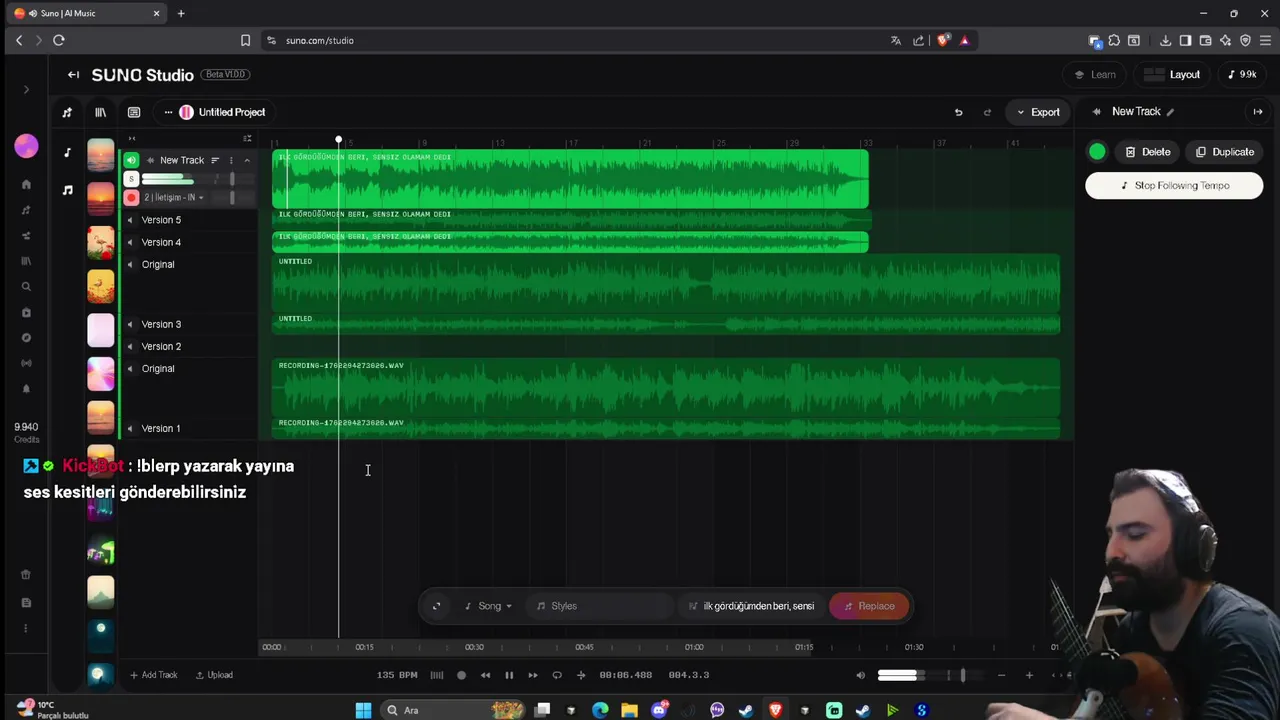Collapse right panel with arrow-to-bar icon
The height and width of the screenshot is (720, 1280).
point(1258,112)
